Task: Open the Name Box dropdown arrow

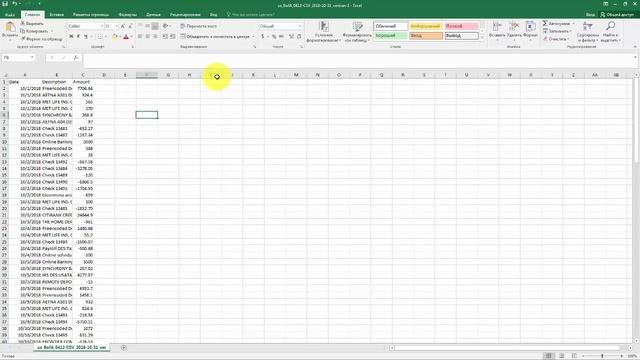Action: [32, 58]
